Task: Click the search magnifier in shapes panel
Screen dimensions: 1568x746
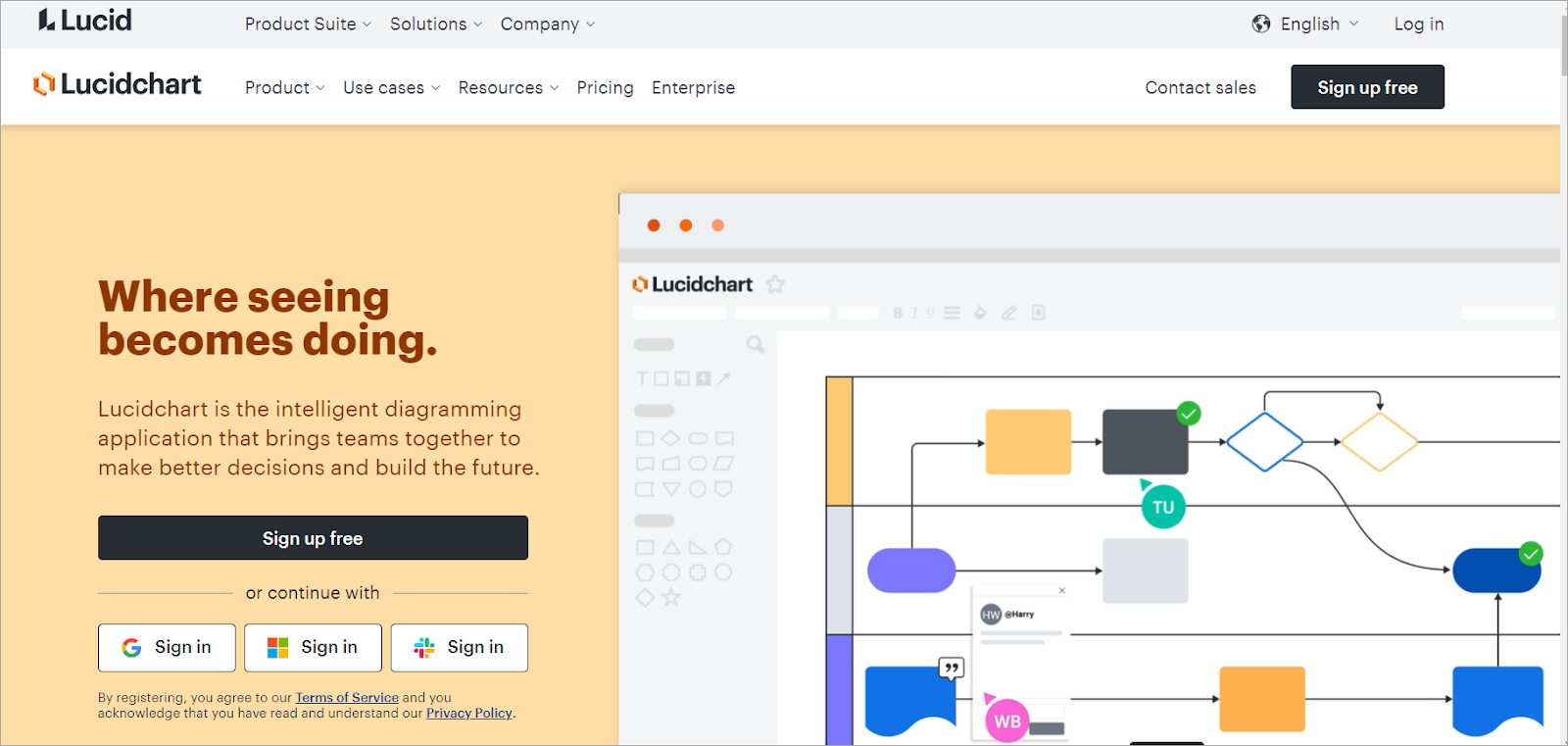Action: [756, 344]
